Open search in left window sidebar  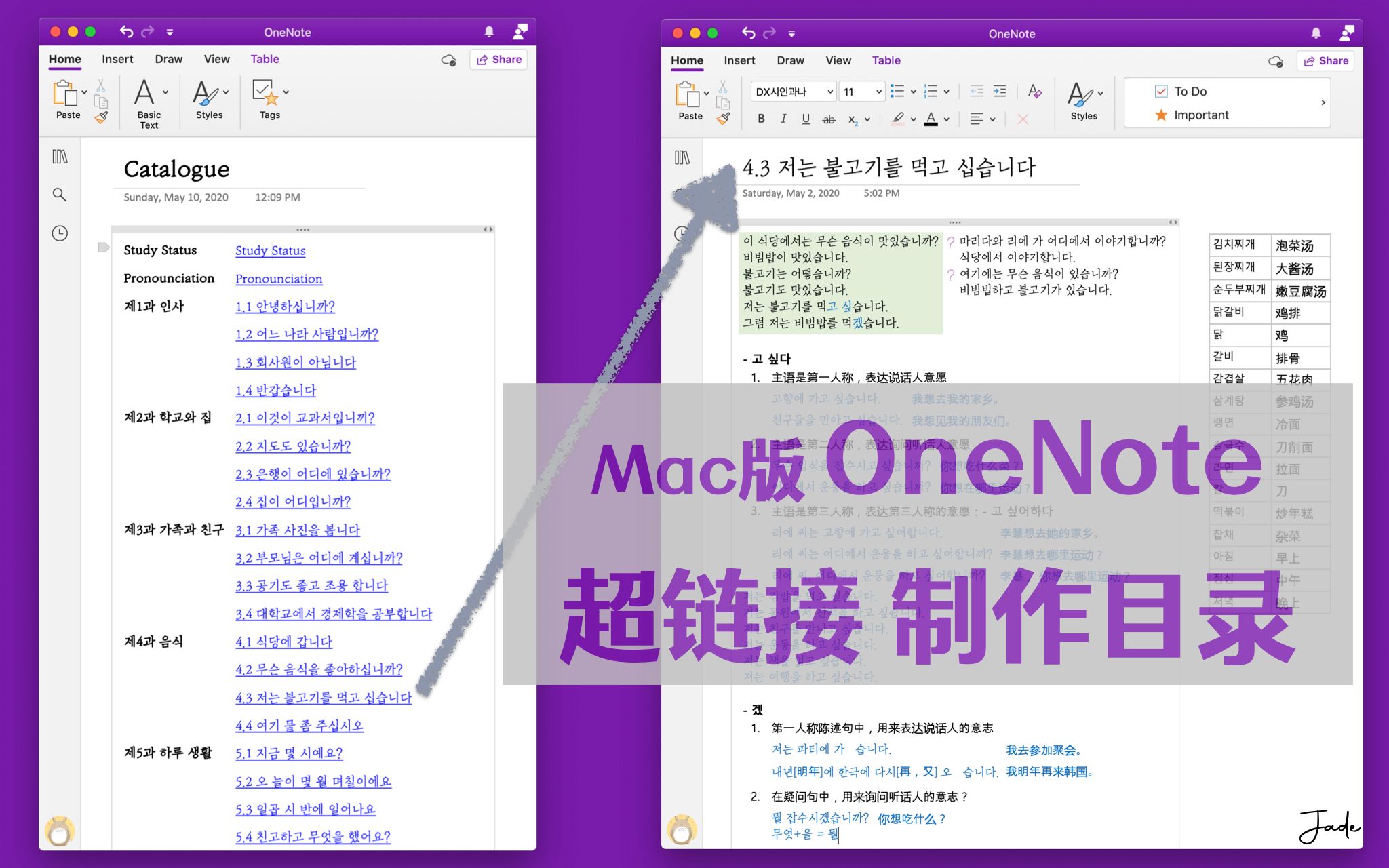pyautogui.click(x=60, y=195)
